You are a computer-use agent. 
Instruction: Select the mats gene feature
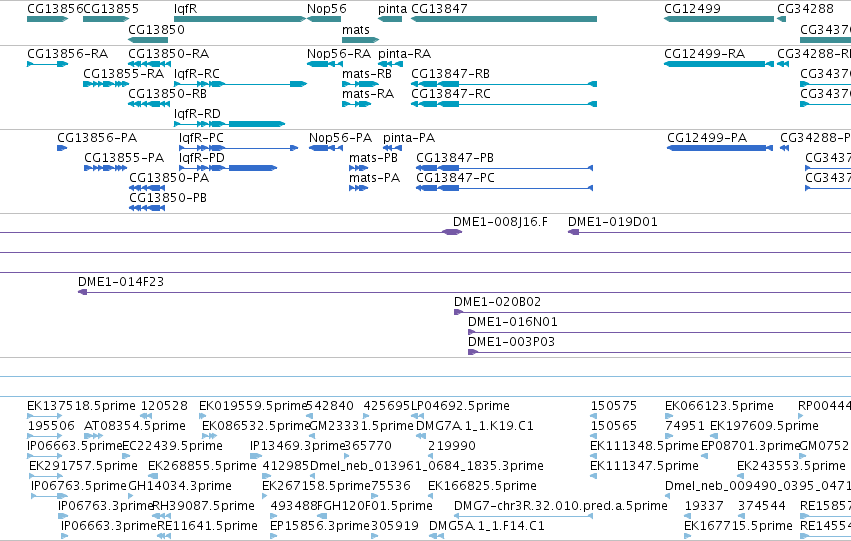tap(360, 40)
